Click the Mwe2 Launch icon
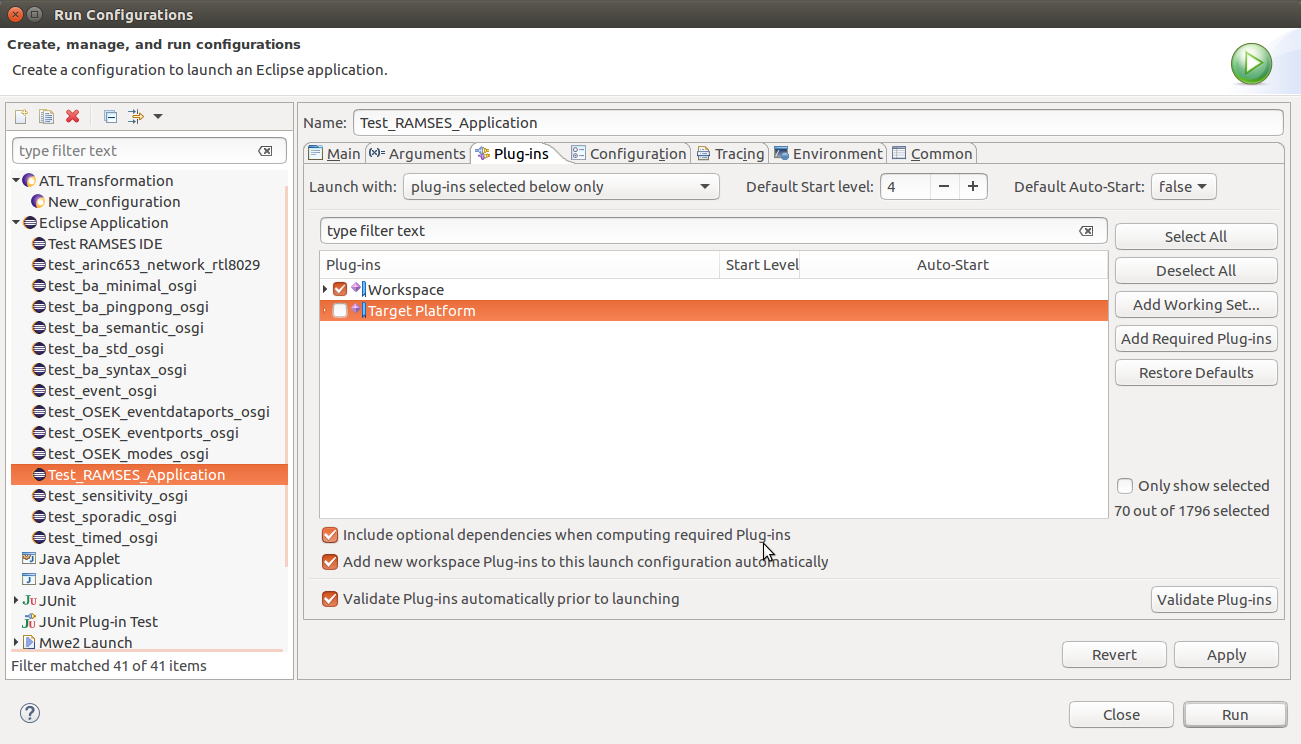Image resolution: width=1301 pixels, height=744 pixels. pyautogui.click(x=29, y=643)
